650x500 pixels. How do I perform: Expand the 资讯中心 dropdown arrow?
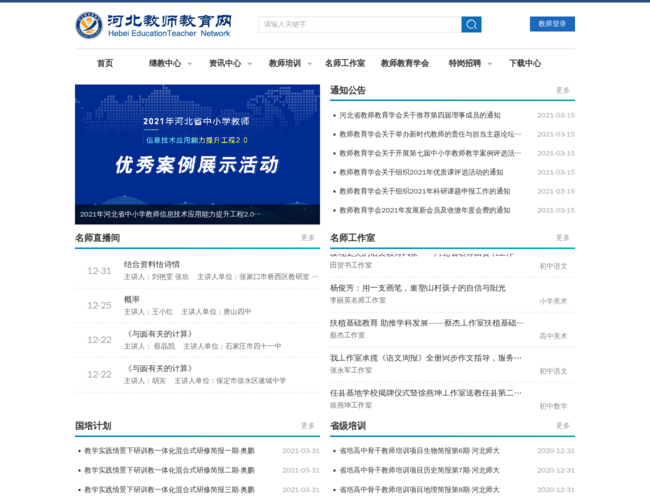click(250, 64)
